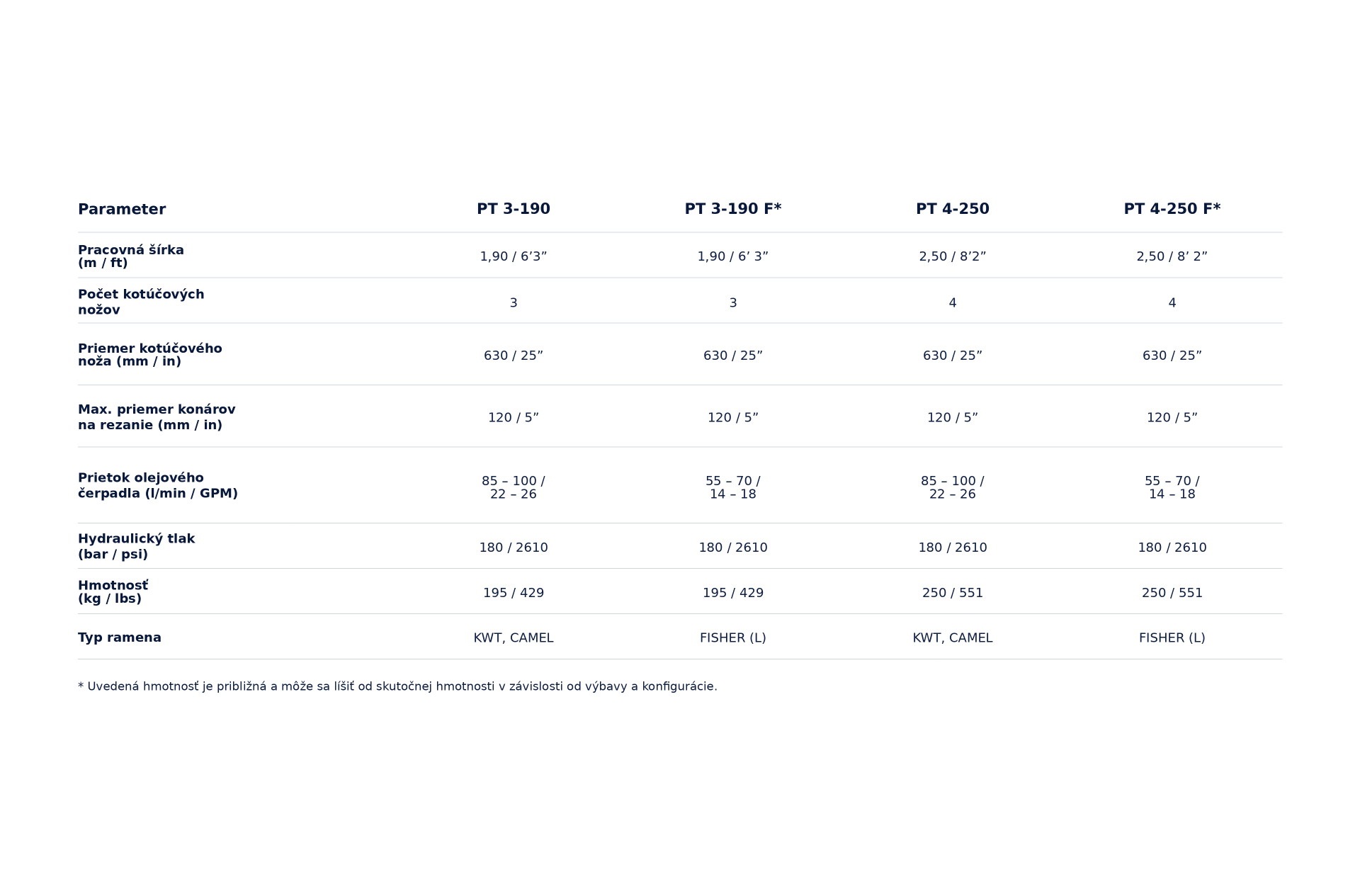Click Priemer kotúčového noža row label
Viewport: 1360px width, 896px height.
click(x=150, y=355)
